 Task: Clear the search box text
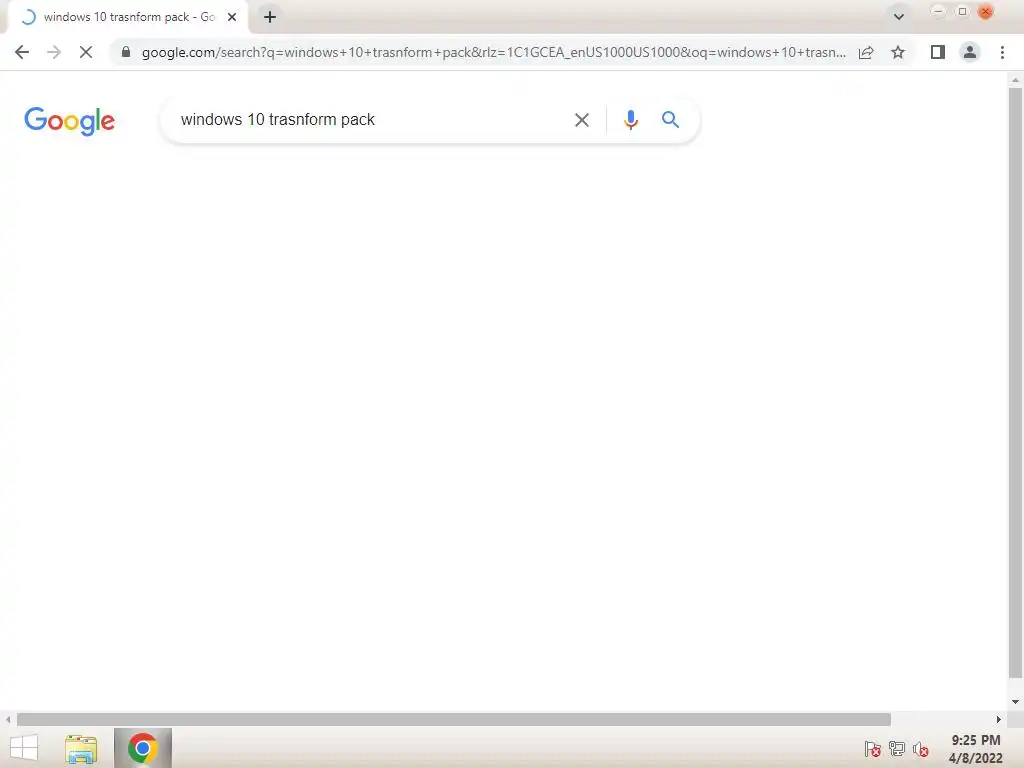(581, 120)
